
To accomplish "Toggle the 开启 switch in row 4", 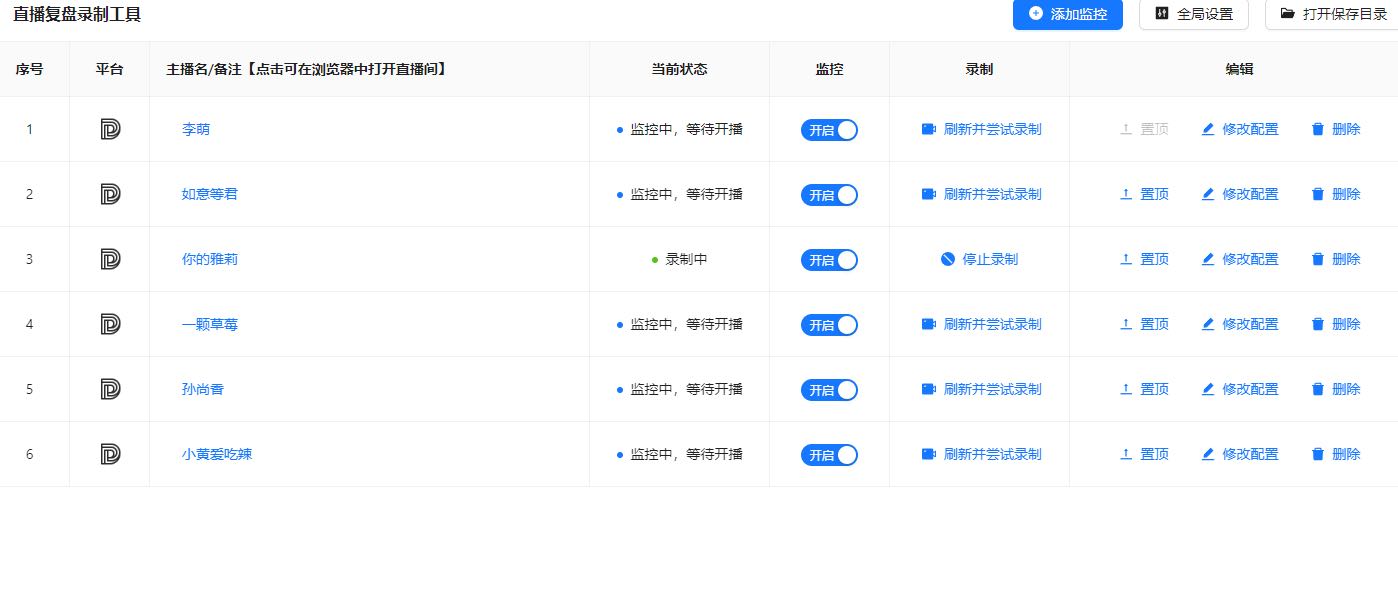I will click(829, 325).
